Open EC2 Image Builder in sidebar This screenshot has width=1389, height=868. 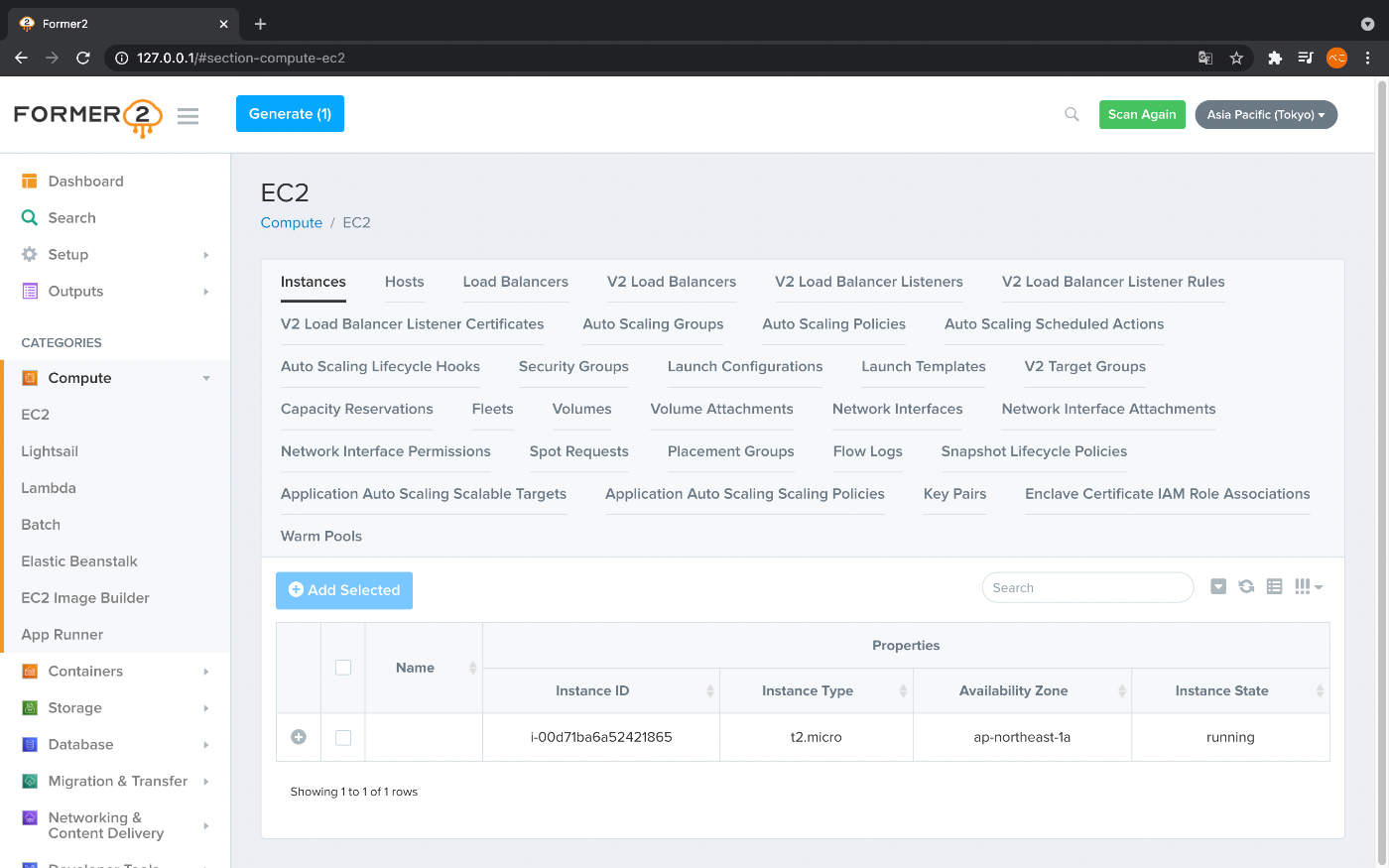coord(85,598)
